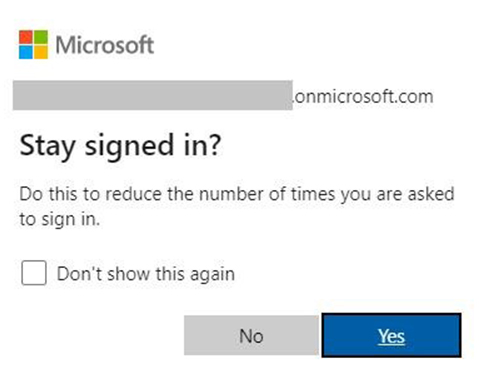
Task: Click the underlined Yes text label
Action: tap(391, 336)
